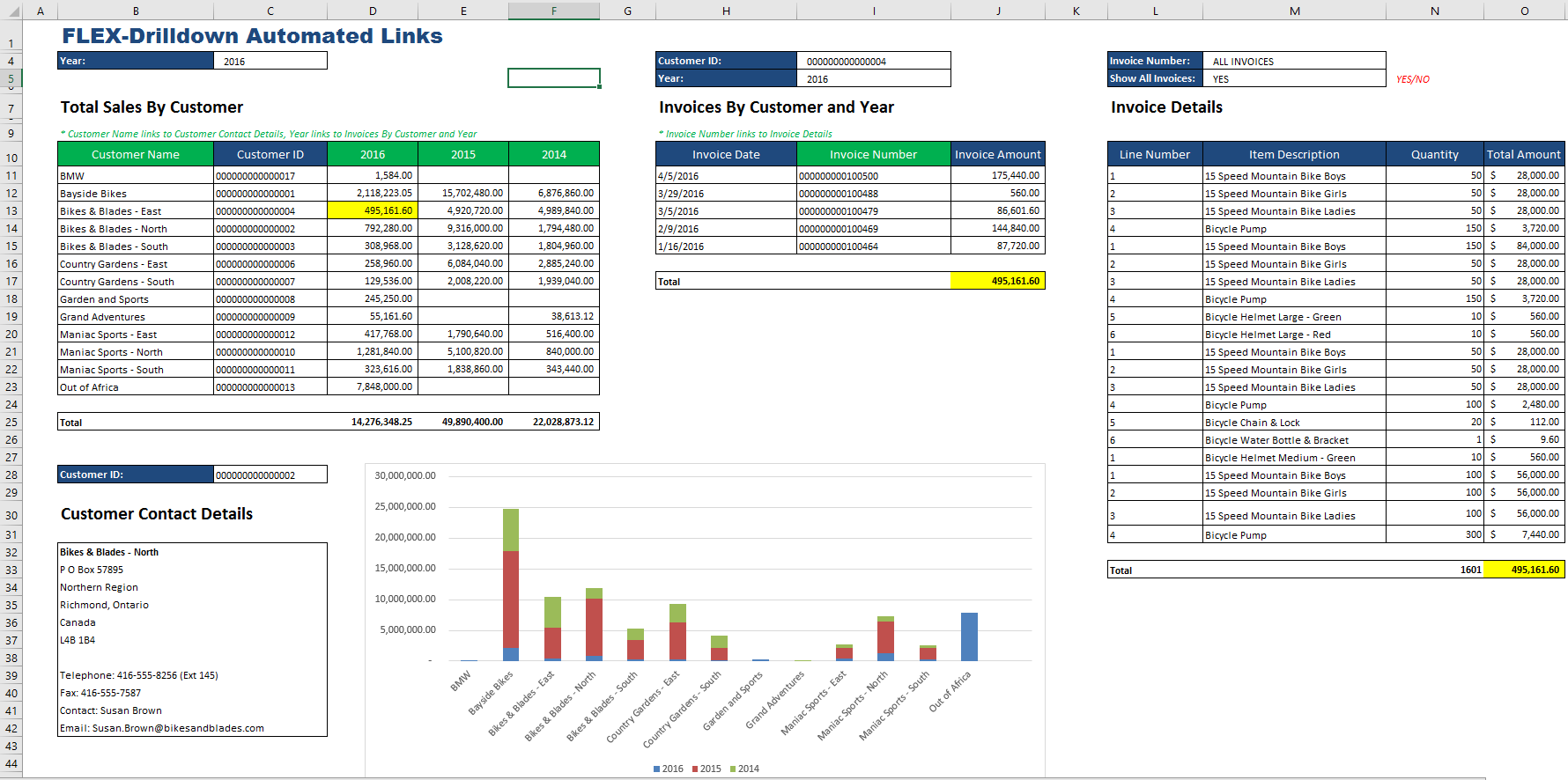Select the Invoice Amount column header cell
The image size is (1568, 780).
[997, 154]
